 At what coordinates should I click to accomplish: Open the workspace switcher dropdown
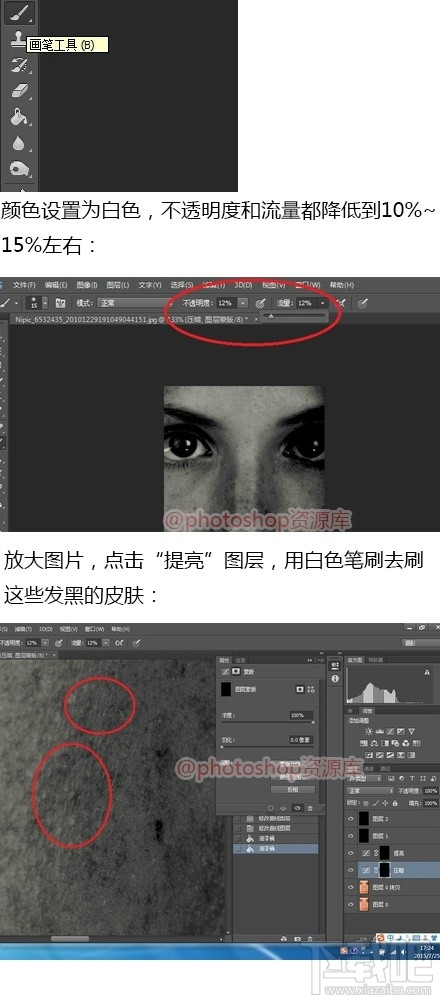[420, 643]
